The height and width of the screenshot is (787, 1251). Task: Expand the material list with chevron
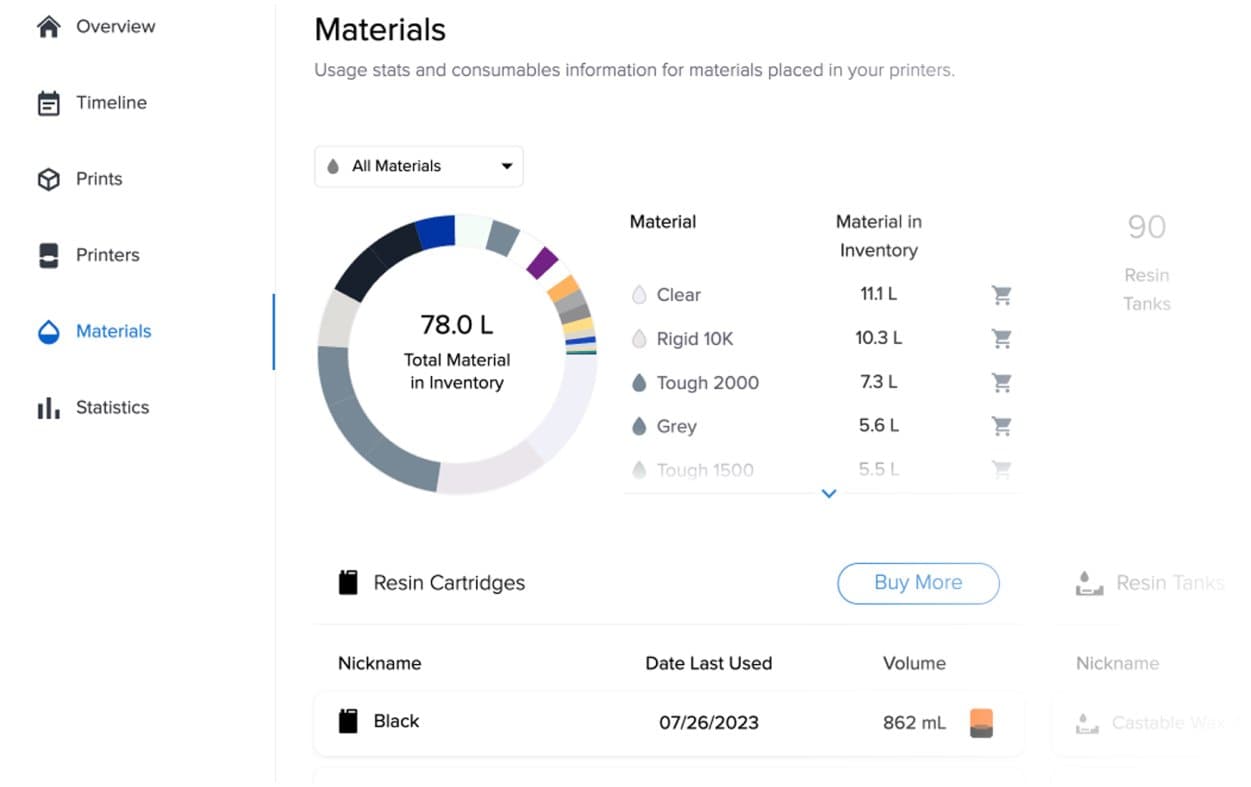tap(828, 493)
